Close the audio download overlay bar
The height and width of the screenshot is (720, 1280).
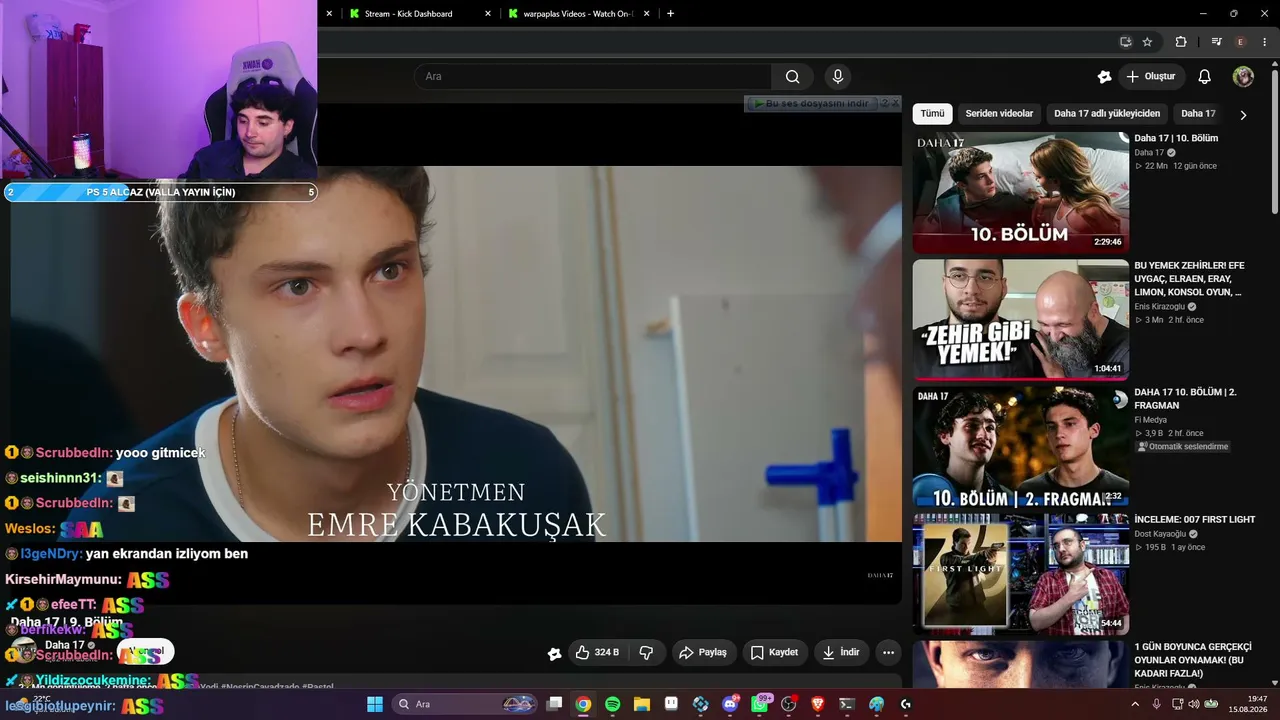[895, 103]
